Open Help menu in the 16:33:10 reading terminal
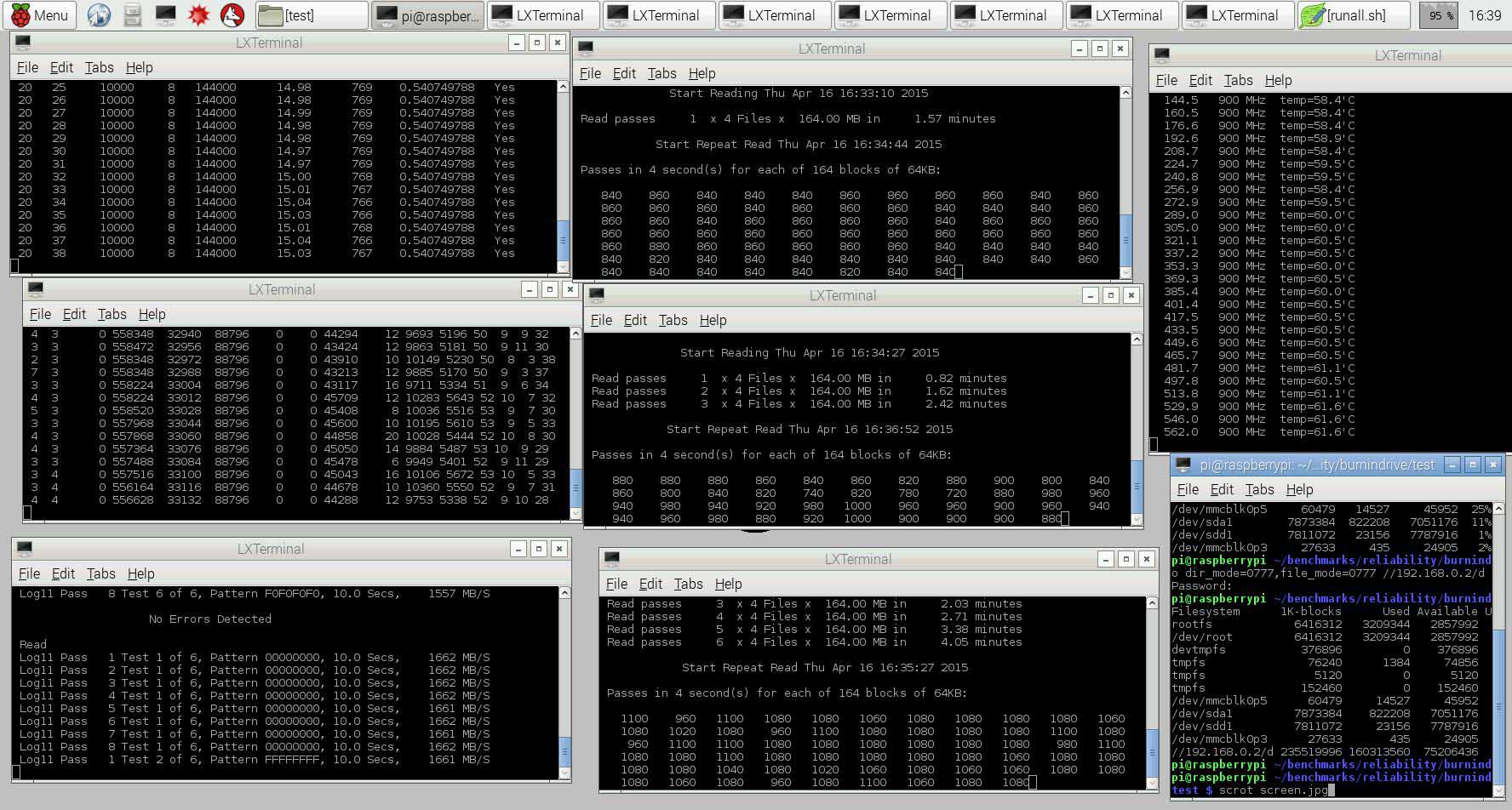The height and width of the screenshot is (810, 1512). [702, 73]
